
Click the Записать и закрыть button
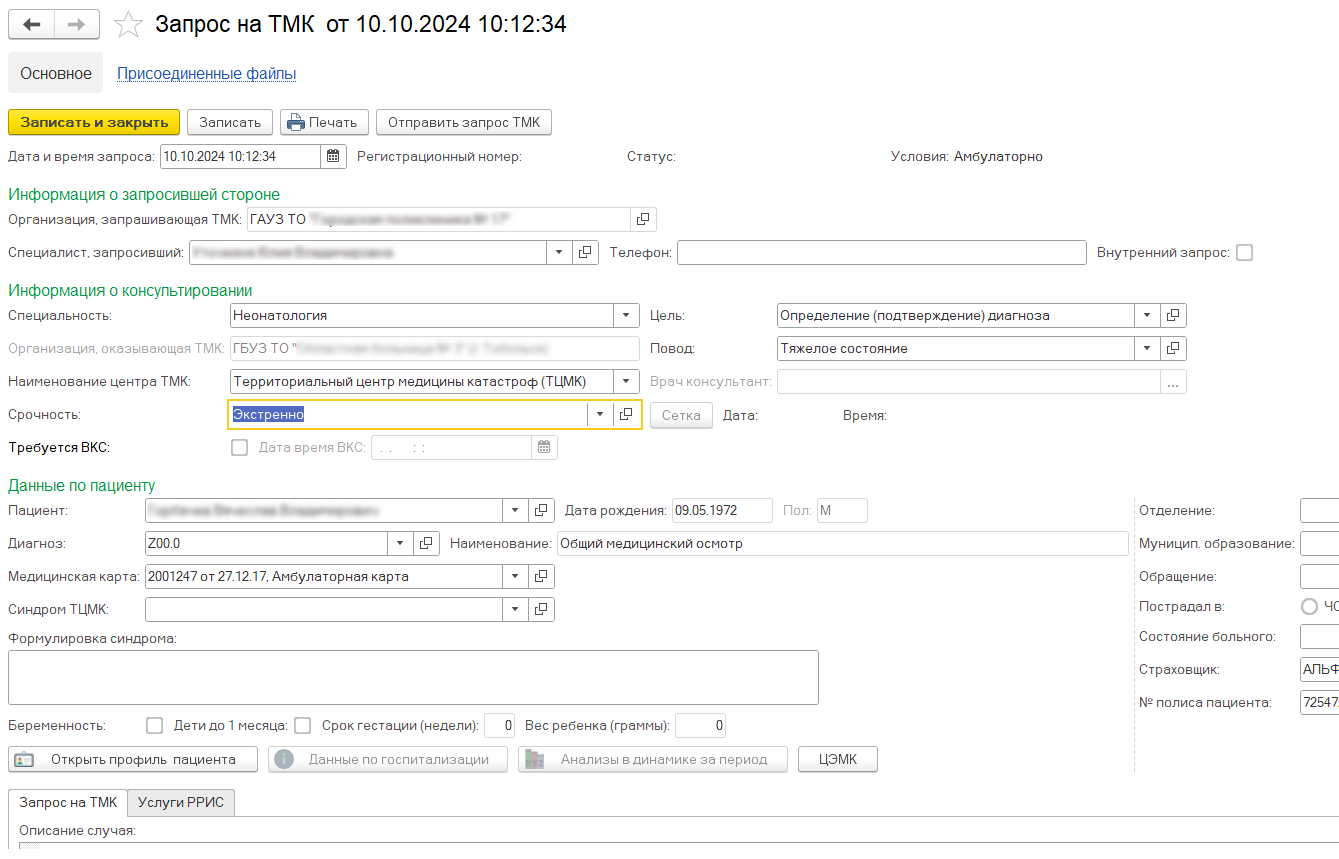(94, 122)
